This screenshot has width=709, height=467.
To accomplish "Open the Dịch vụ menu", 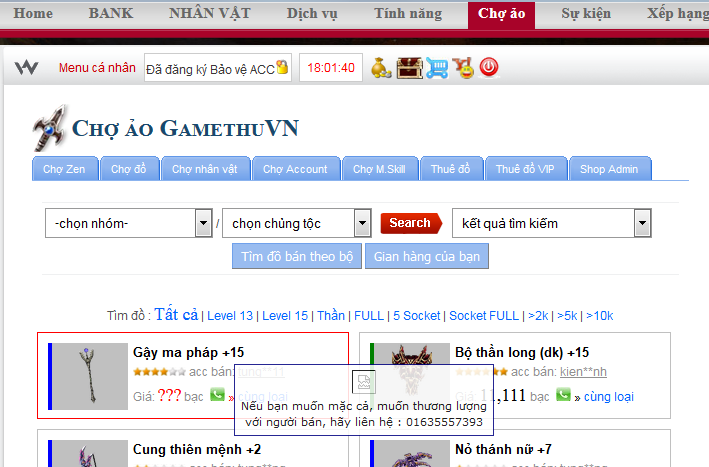I will (312, 14).
